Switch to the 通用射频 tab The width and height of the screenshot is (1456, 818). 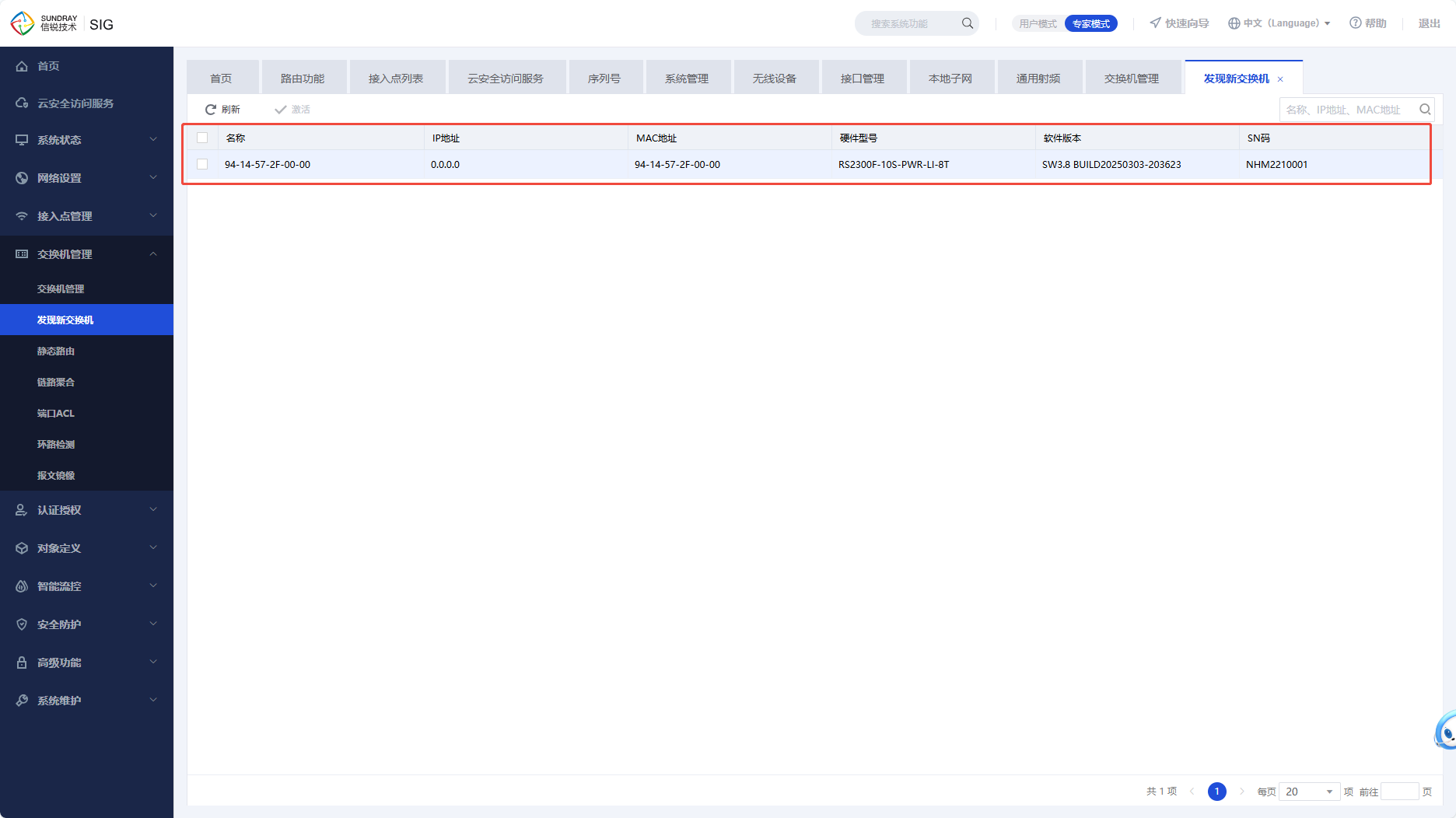pos(1039,78)
